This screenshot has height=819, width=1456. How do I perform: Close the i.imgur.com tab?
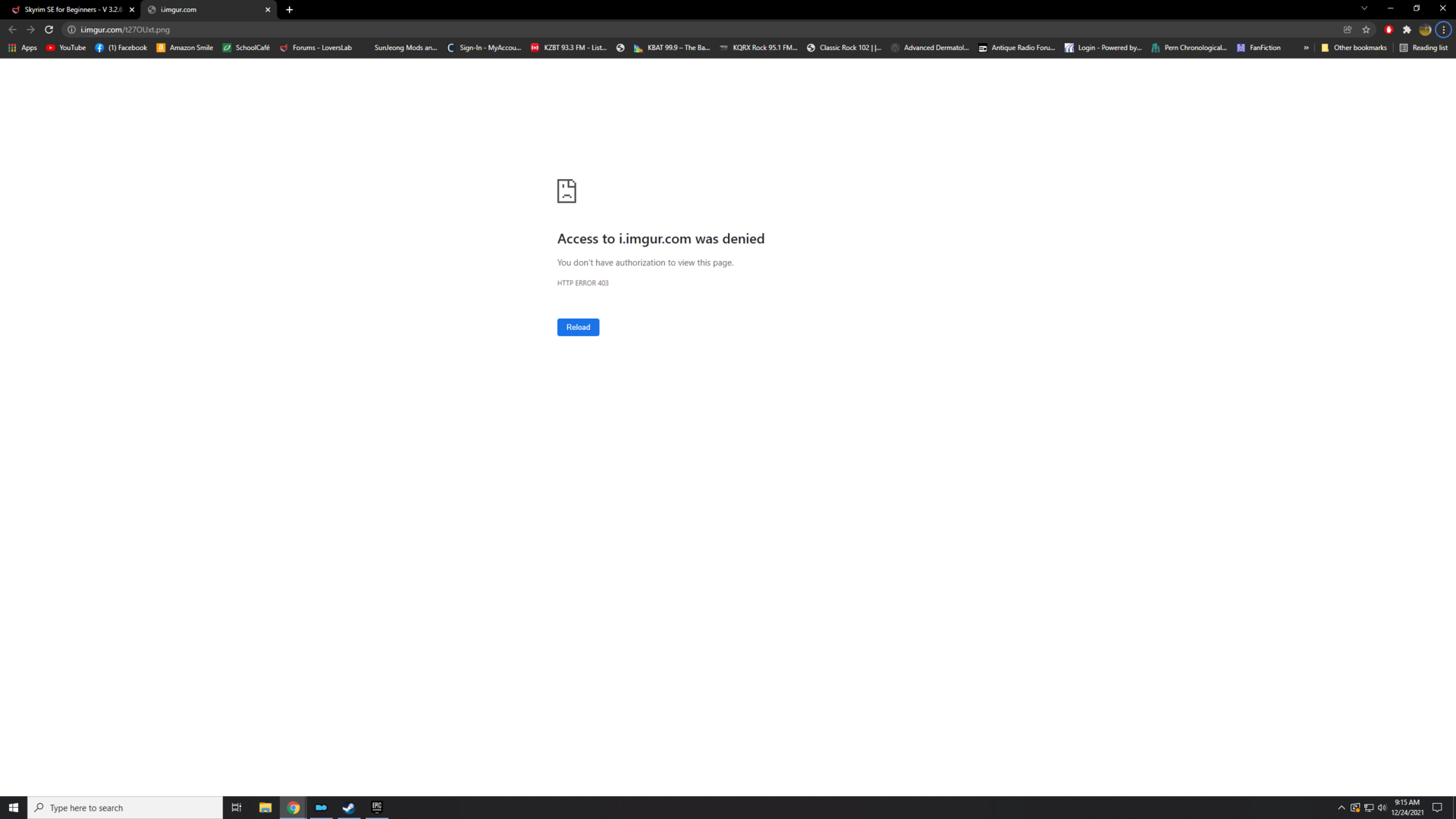pyautogui.click(x=268, y=10)
